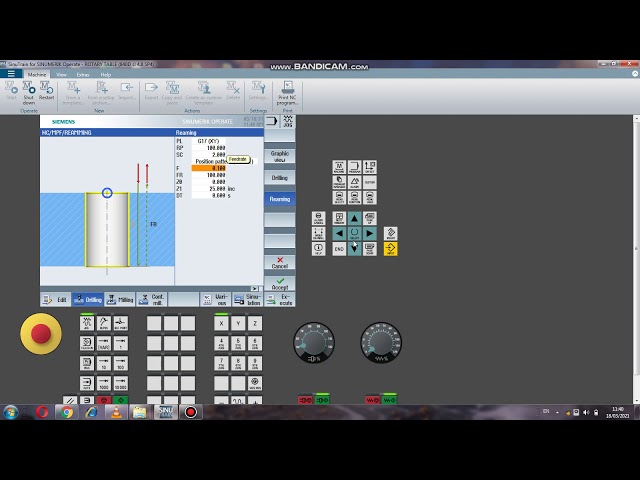
Task: Select the 1000 increment key
Action: (104, 383)
